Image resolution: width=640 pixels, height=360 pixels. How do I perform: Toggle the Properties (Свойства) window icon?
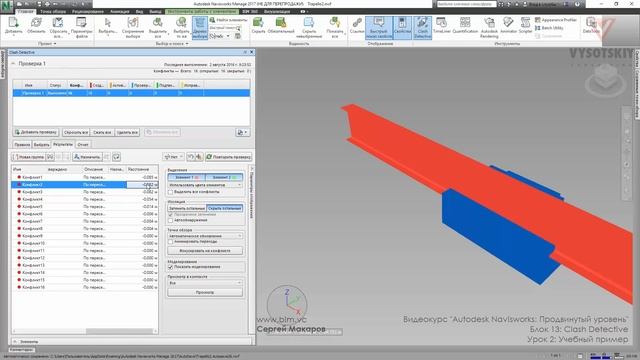coord(402,28)
